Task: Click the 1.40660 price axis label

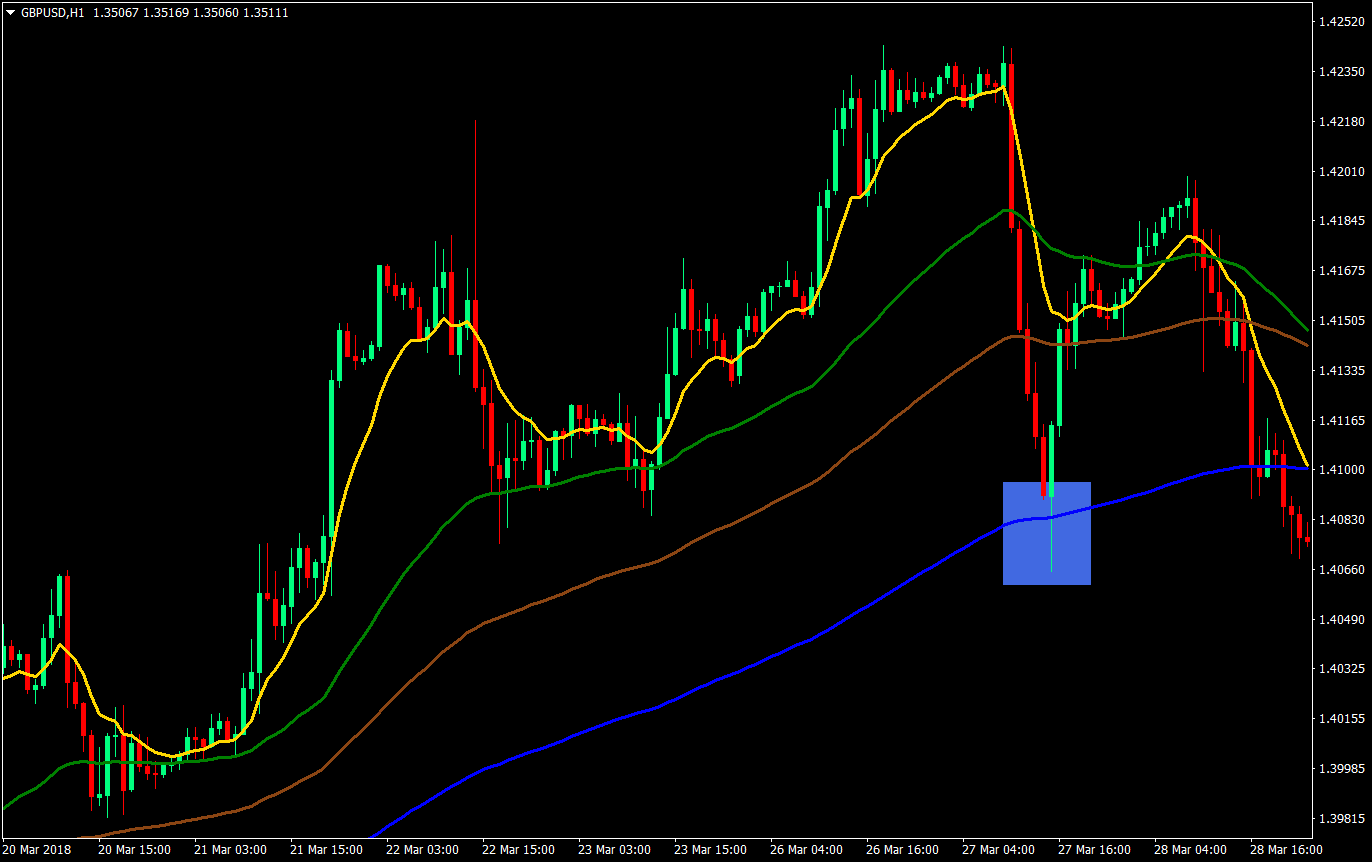Action: point(1342,570)
